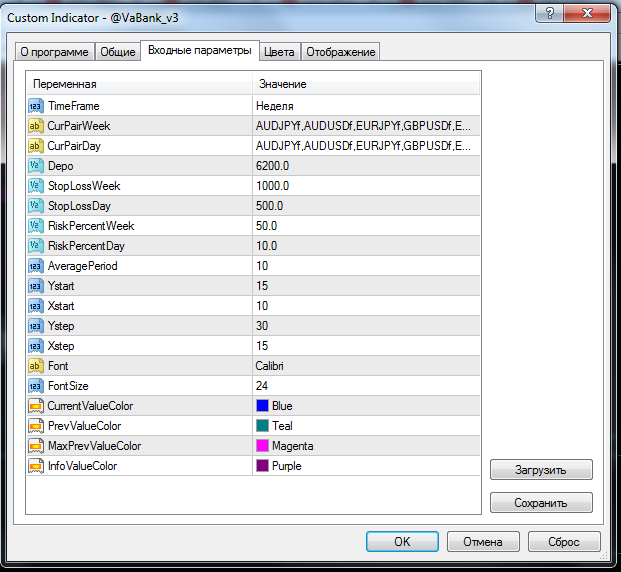This screenshot has height=572, width=621.
Task: Click the RiskPercentDay value 10.0
Action: [267, 246]
